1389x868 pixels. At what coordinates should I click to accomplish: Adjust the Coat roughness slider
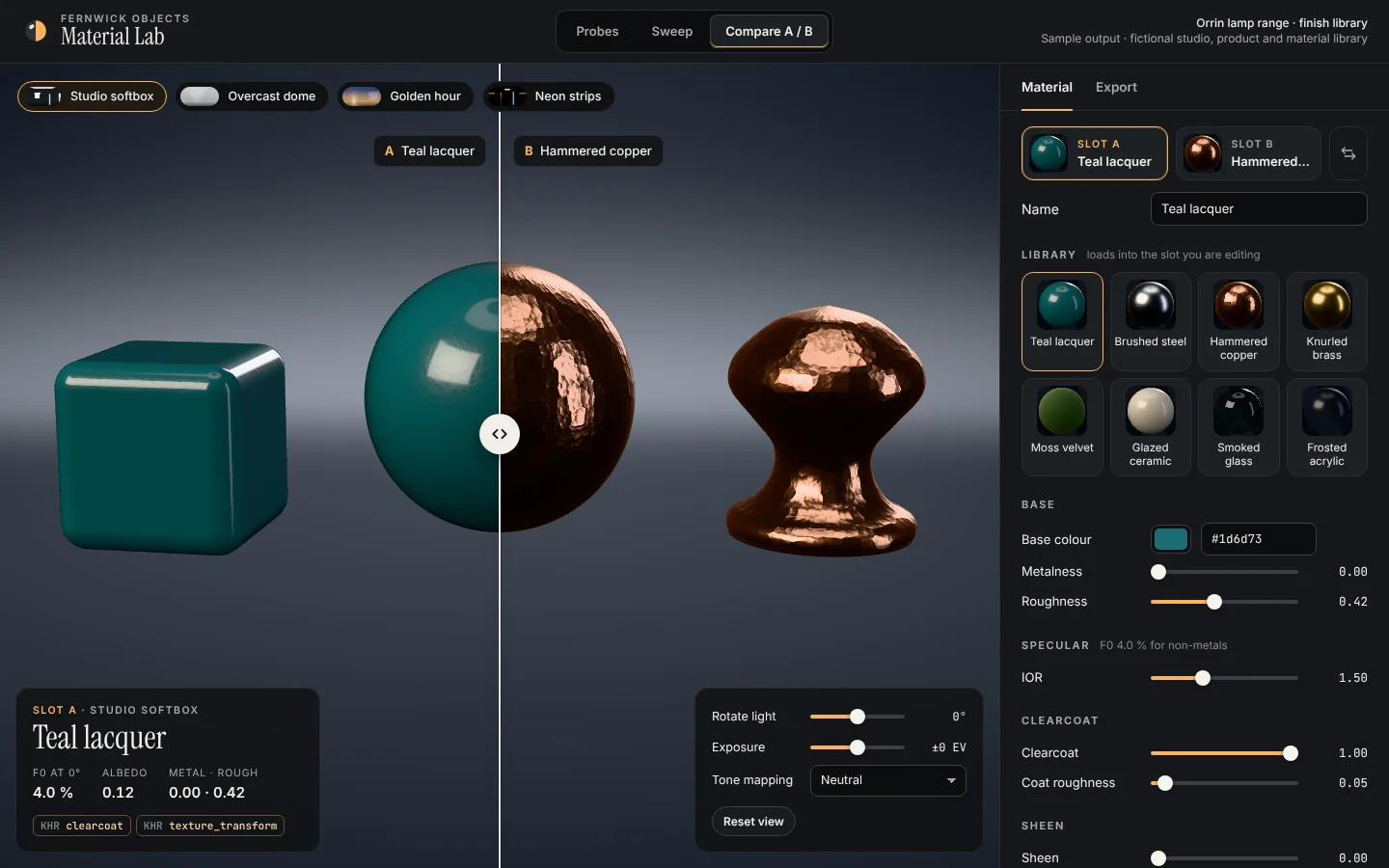tap(1224, 783)
